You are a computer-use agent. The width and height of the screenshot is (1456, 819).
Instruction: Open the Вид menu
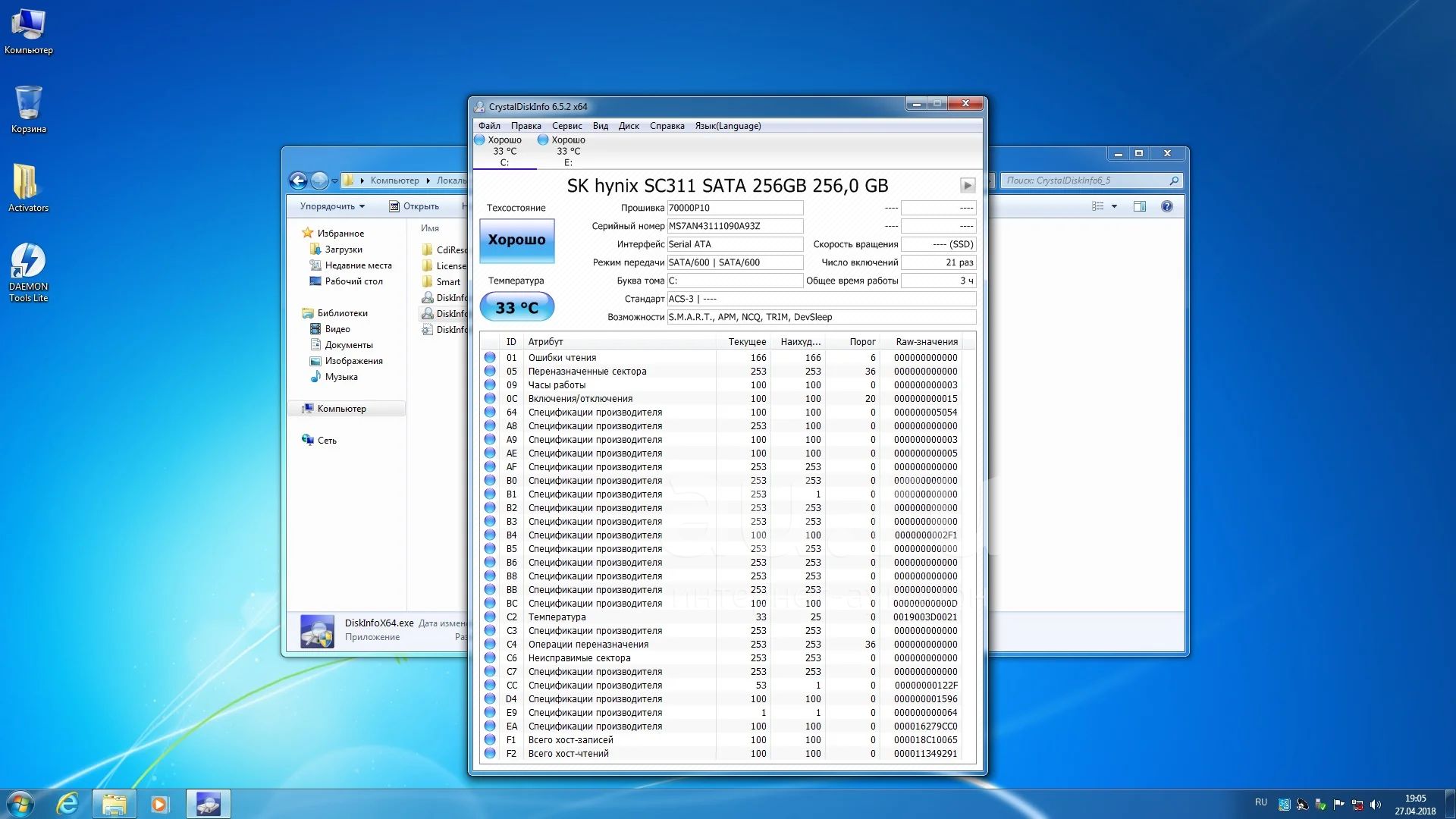600,126
